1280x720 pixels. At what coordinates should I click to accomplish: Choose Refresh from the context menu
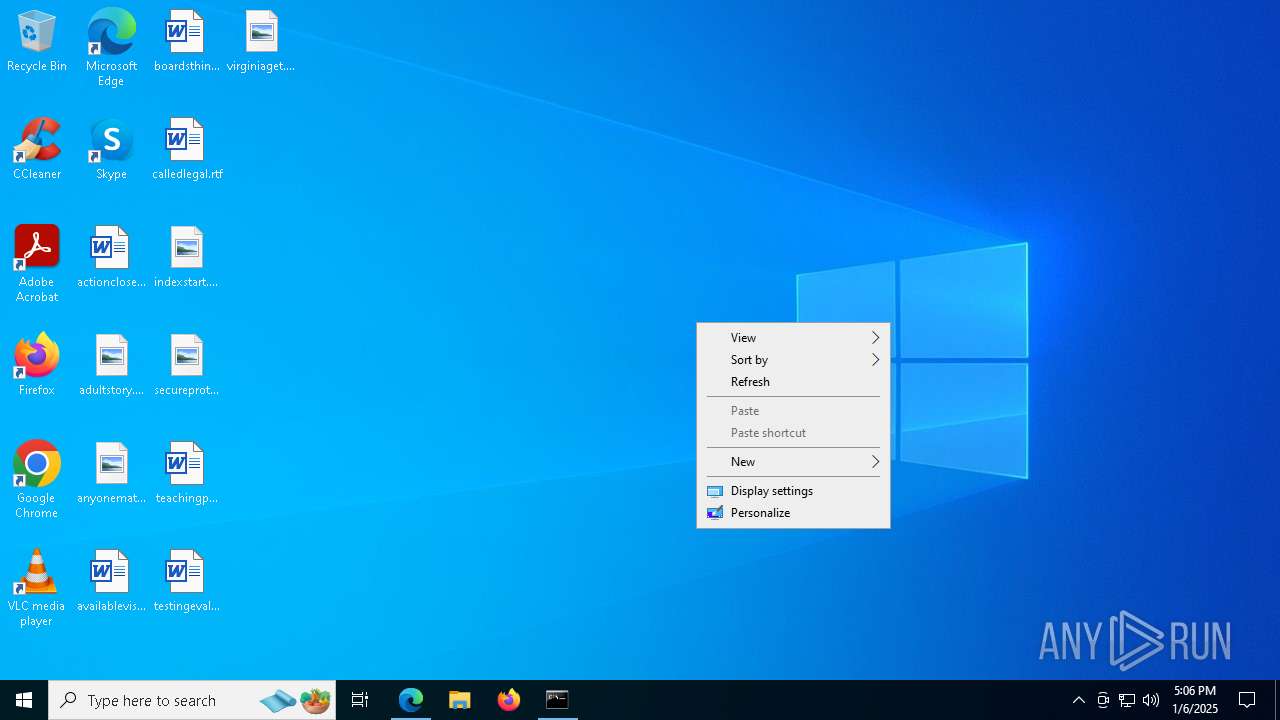793,382
